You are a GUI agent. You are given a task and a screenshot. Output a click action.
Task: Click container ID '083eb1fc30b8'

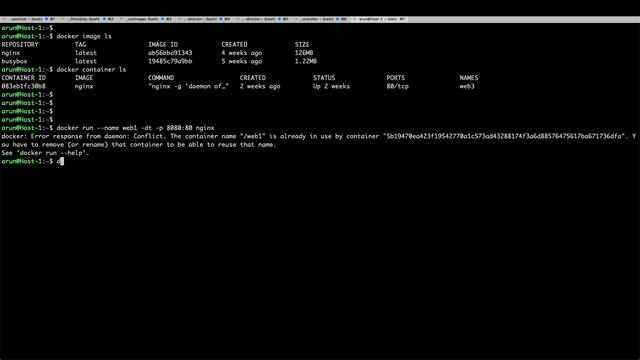pos(23,86)
